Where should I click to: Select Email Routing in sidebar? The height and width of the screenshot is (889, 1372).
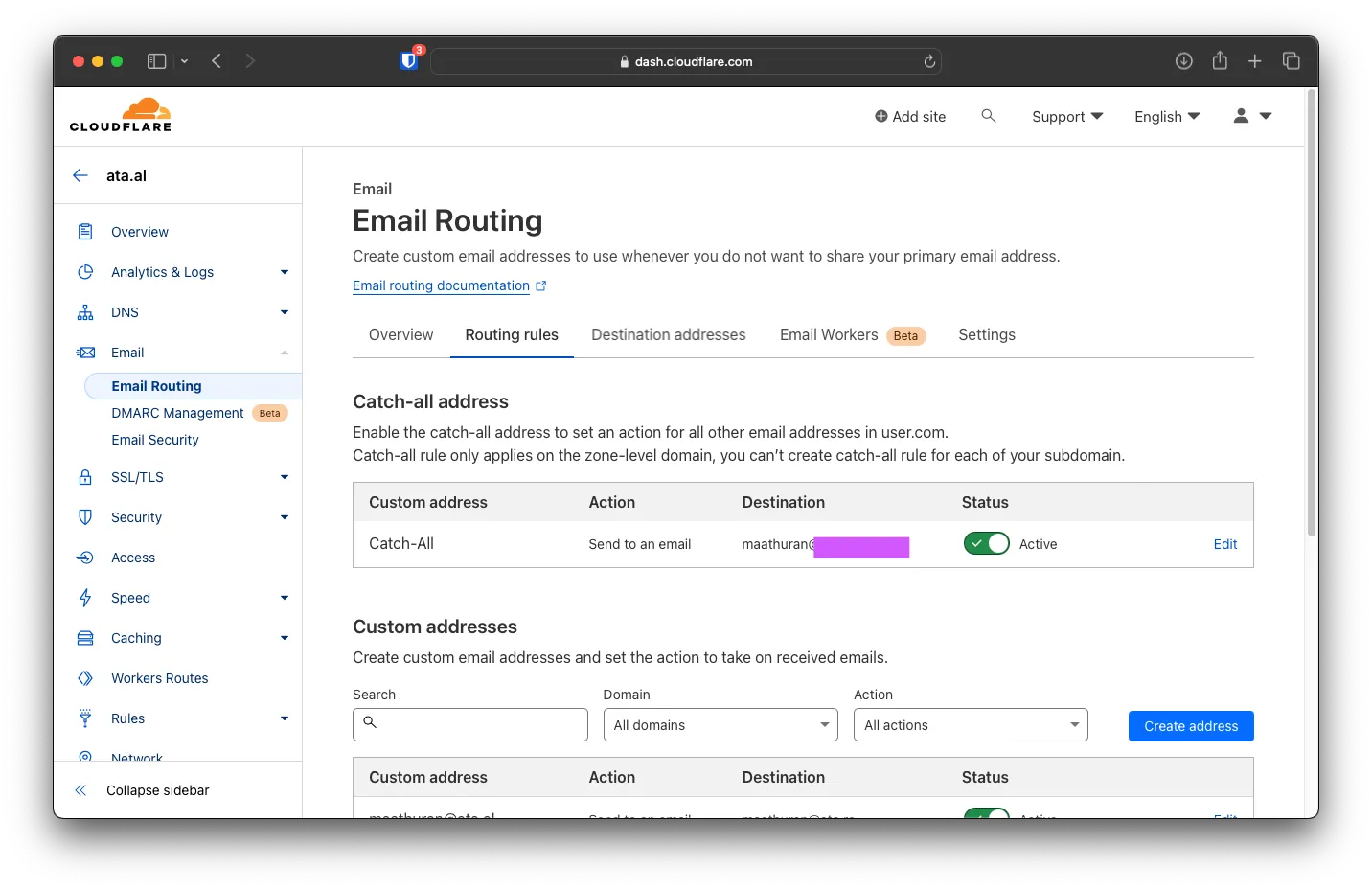click(193, 386)
